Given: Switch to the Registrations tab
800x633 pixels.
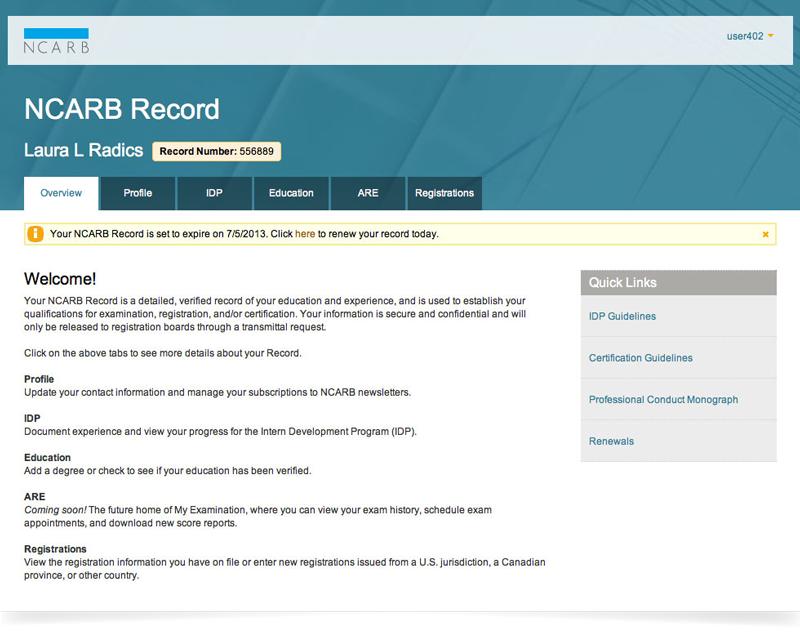Looking at the screenshot, I should coord(444,193).
